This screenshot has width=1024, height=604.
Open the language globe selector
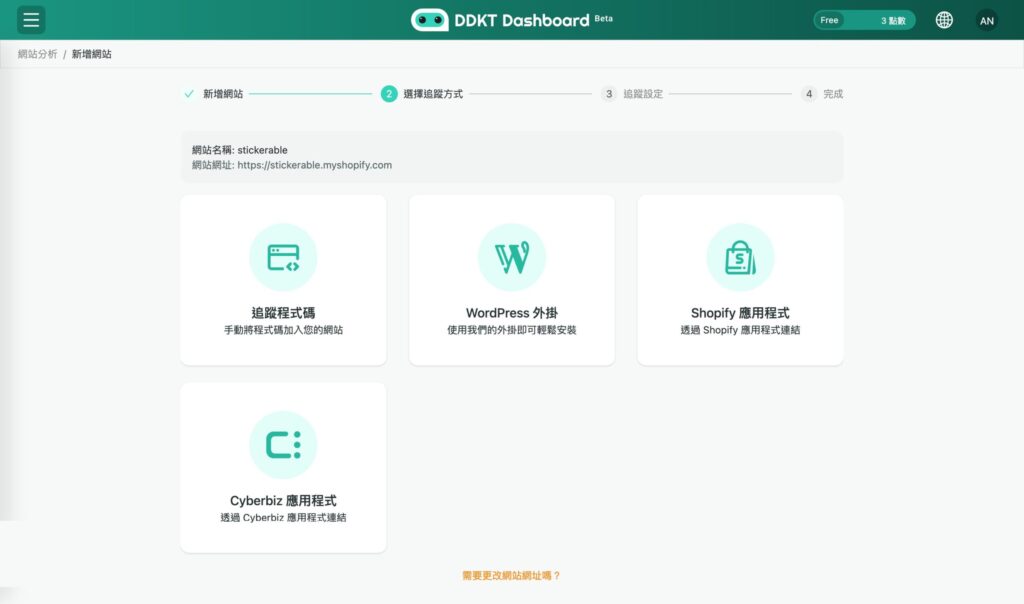[944, 19]
